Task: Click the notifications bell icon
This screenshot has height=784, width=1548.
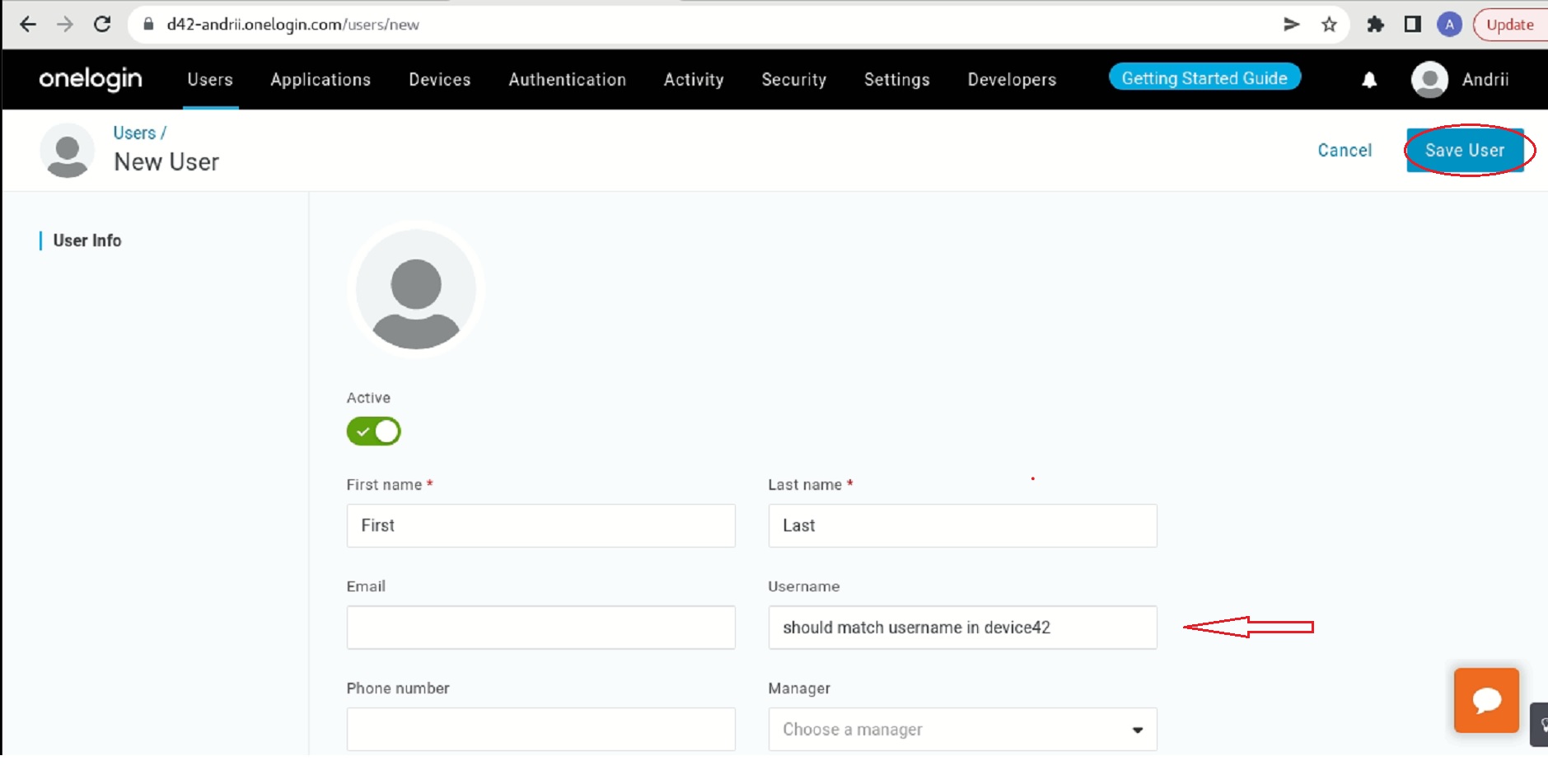Action: [x=1368, y=80]
